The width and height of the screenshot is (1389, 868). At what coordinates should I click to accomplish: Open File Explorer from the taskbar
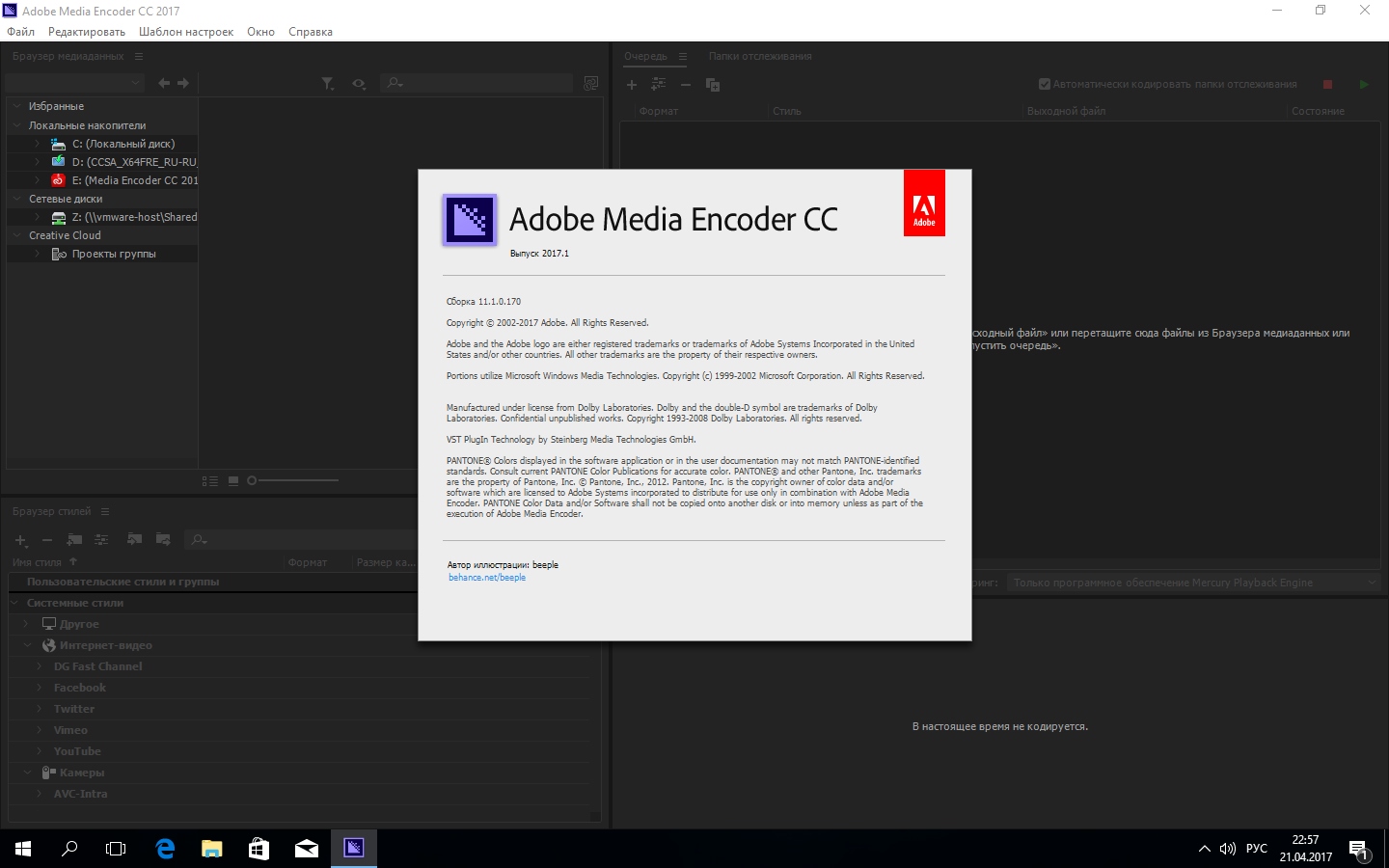(x=212, y=849)
